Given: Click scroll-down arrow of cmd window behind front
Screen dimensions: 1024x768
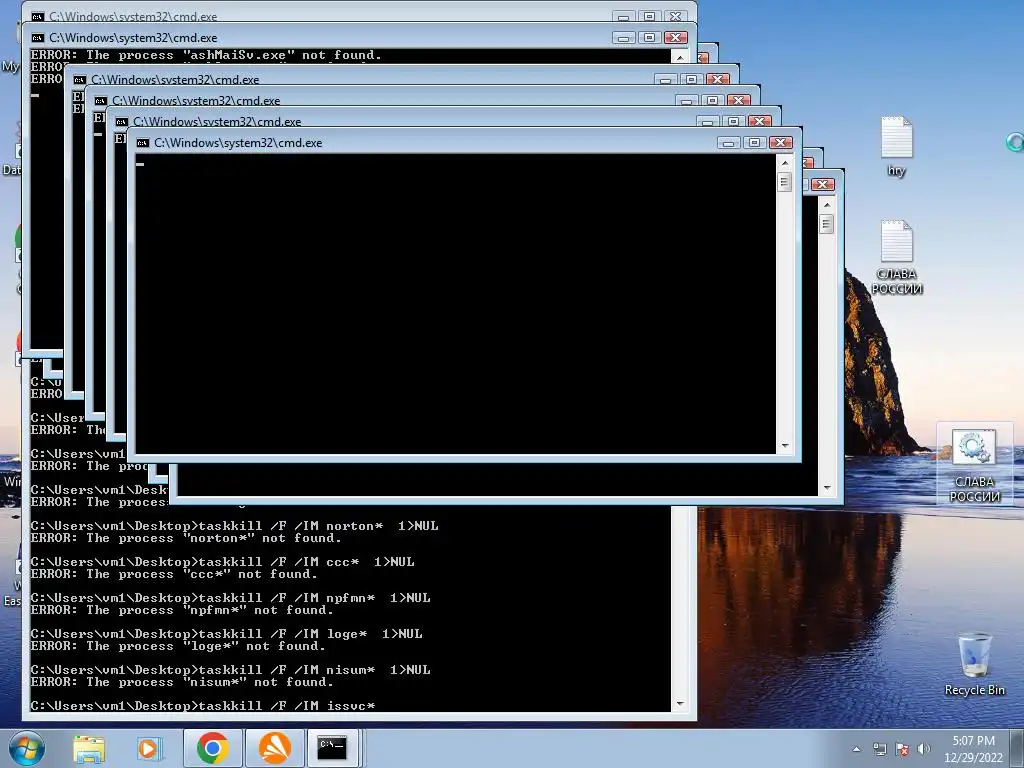Looking at the screenshot, I should tap(827, 487).
